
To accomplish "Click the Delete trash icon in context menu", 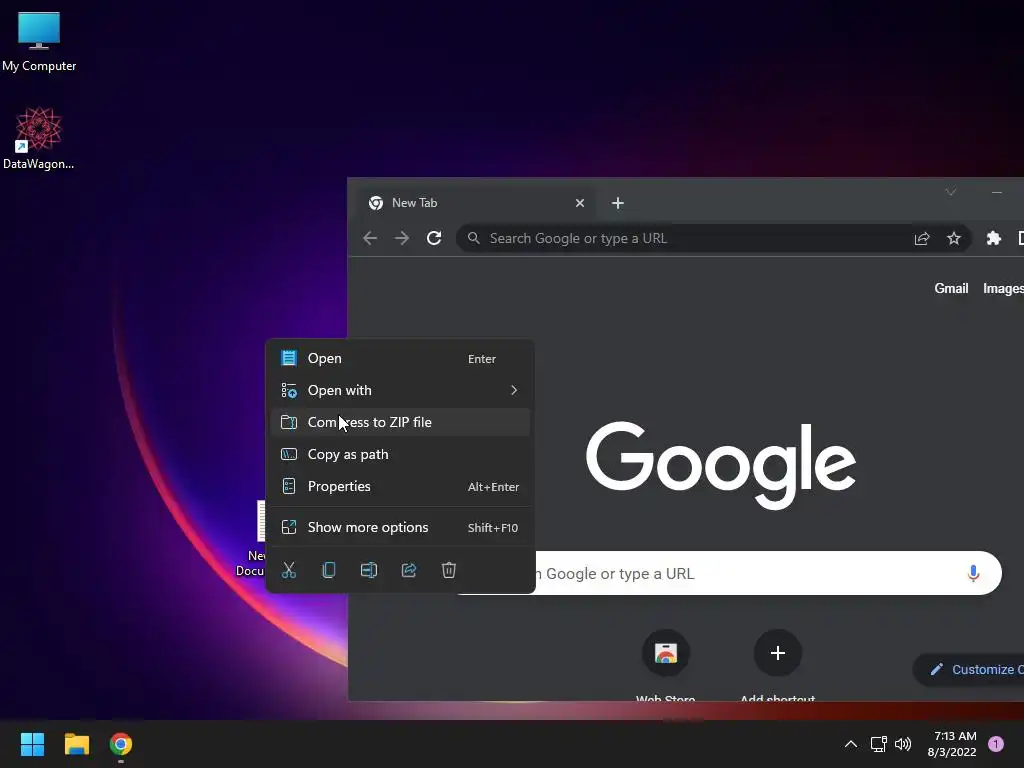I will pos(449,570).
